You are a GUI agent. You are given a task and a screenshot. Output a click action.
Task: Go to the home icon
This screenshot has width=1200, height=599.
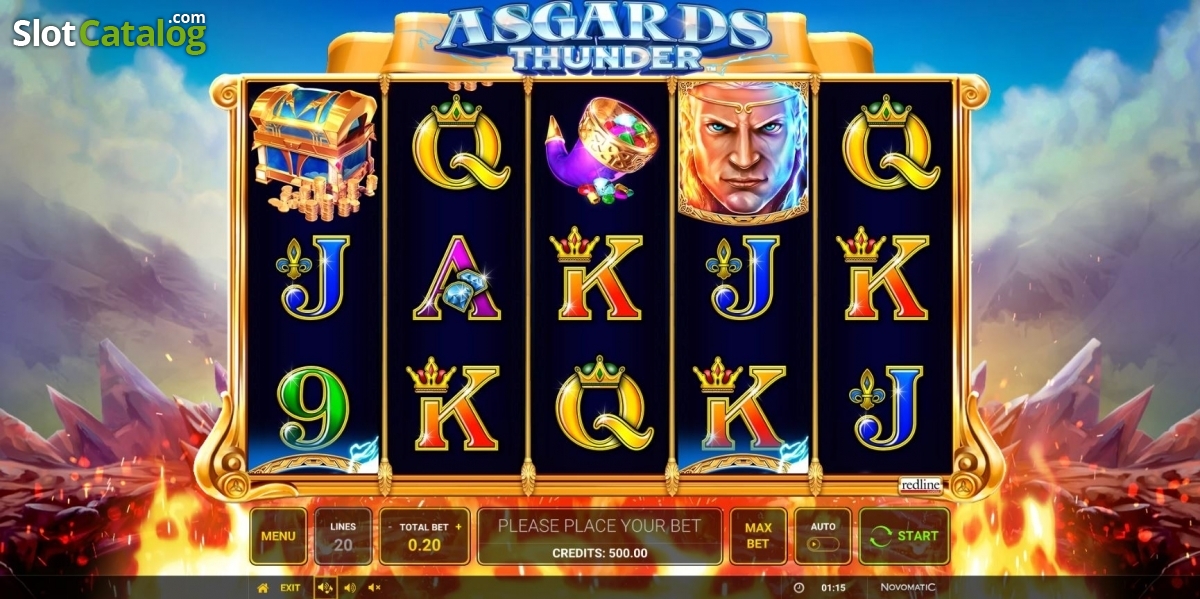(x=263, y=588)
